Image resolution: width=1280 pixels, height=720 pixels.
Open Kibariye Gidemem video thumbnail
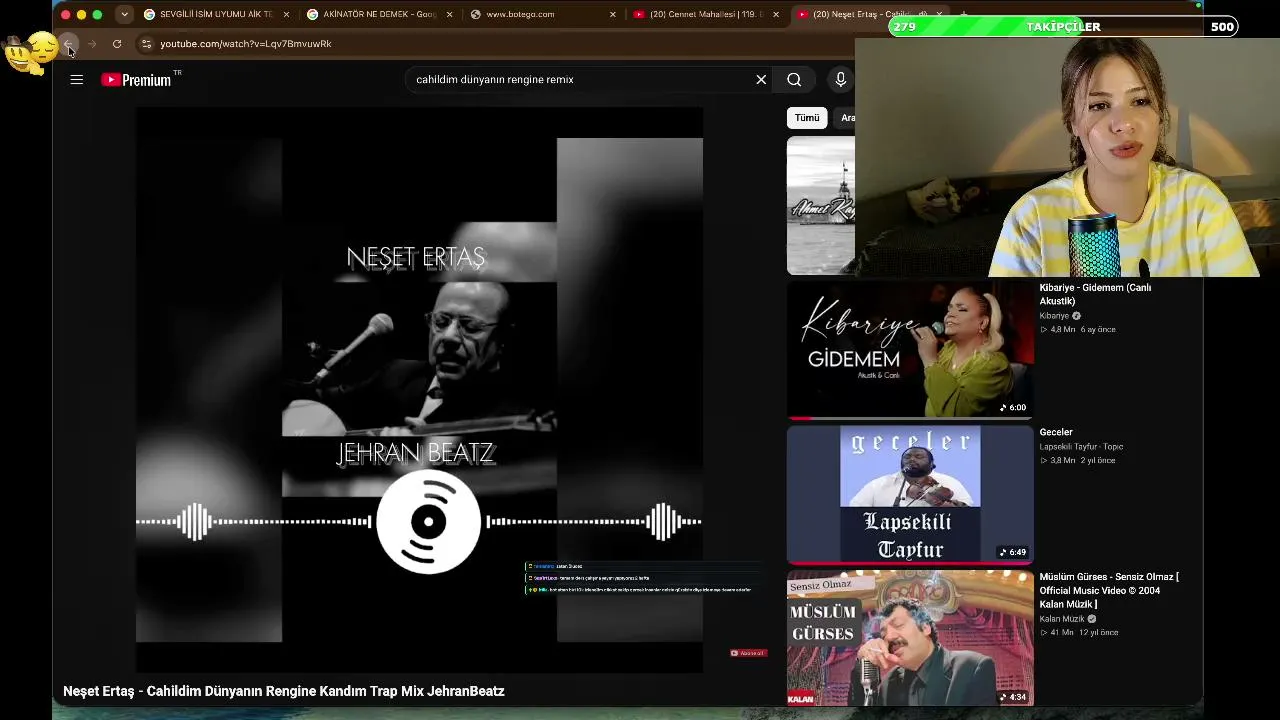[910, 349]
